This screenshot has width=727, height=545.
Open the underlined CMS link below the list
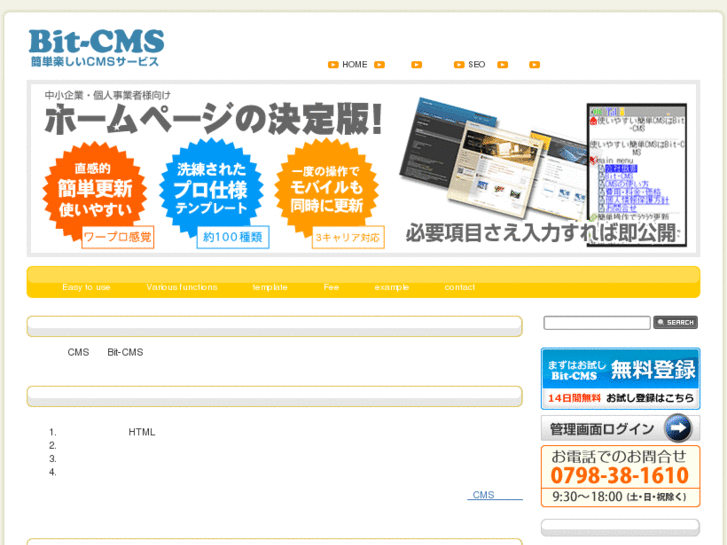click(x=495, y=495)
